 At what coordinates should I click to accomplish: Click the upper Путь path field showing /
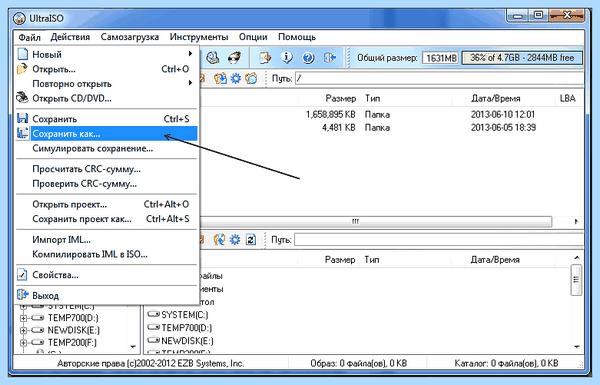(439, 78)
